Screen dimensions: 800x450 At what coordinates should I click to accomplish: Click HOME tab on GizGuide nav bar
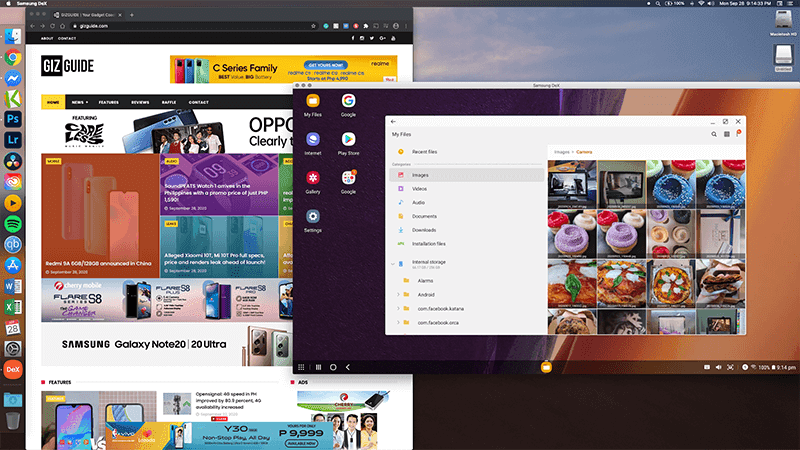point(53,102)
